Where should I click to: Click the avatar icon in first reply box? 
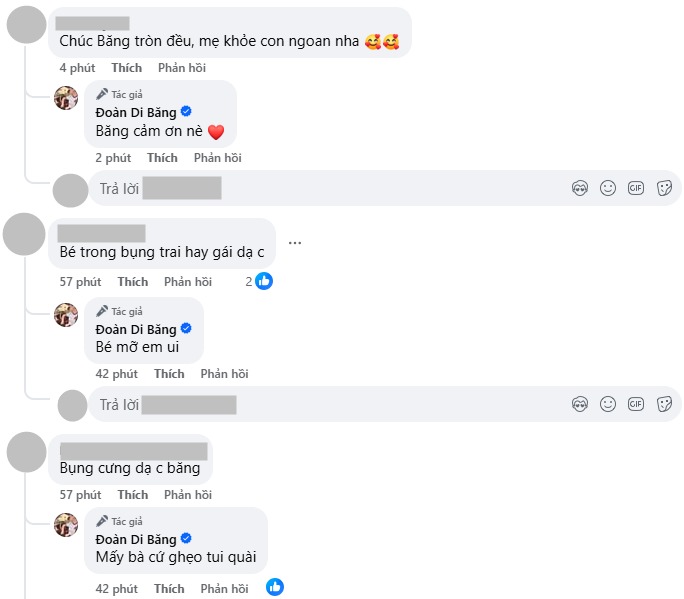pyautogui.click(x=70, y=189)
